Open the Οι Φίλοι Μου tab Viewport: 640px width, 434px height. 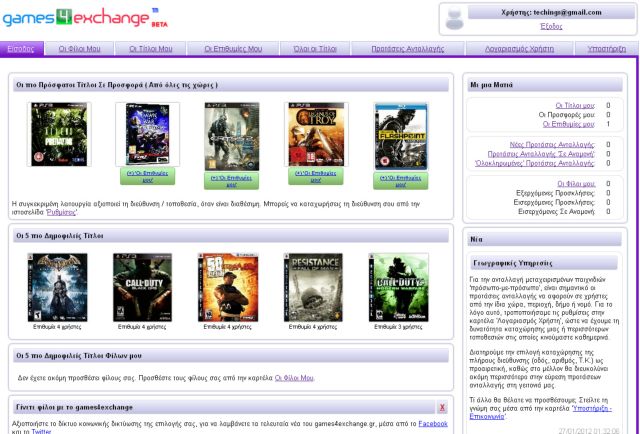79,49
